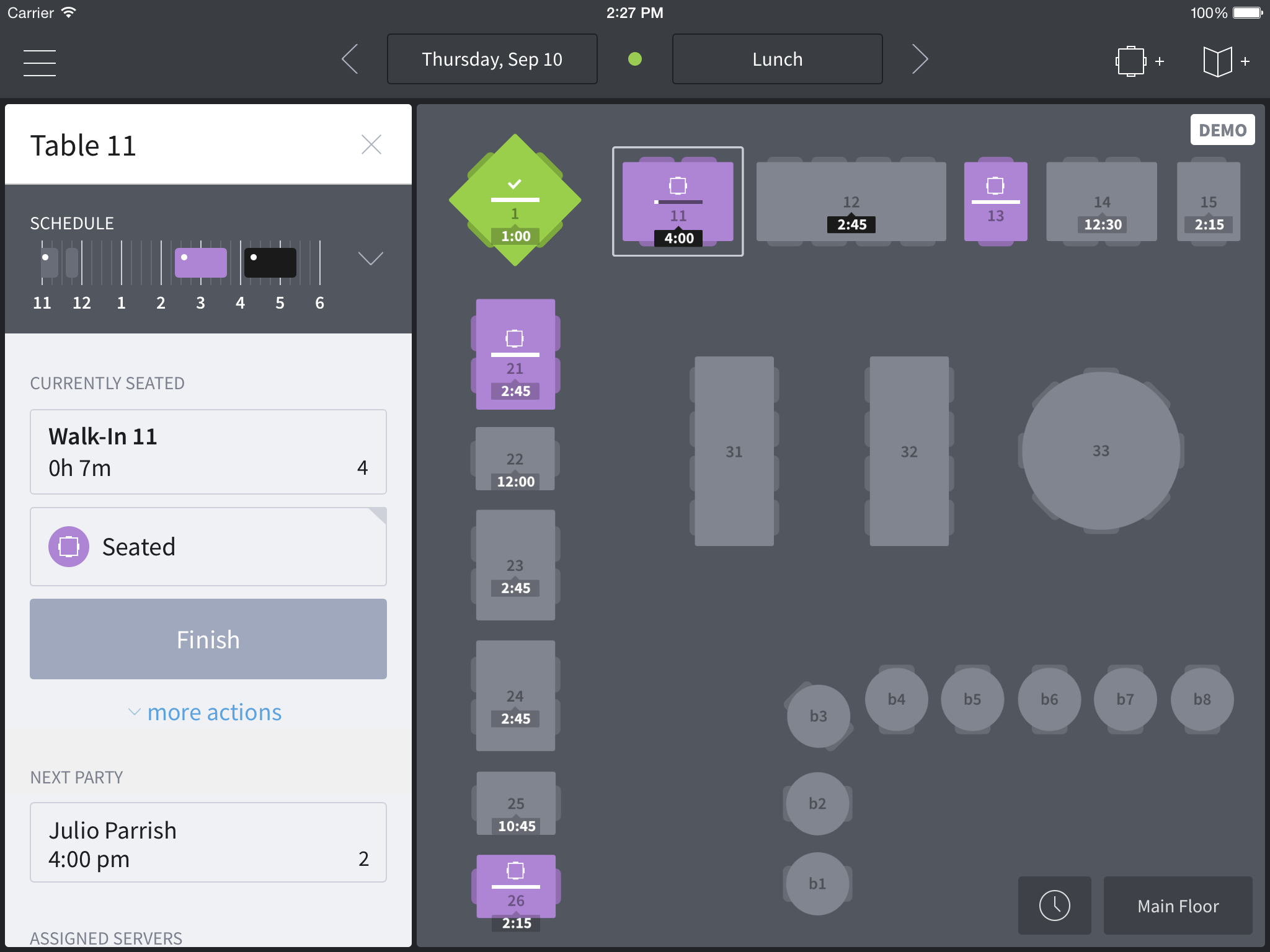This screenshot has height=952, width=1270.
Task: Tap purple block in schedule timeline
Action: tap(200, 263)
